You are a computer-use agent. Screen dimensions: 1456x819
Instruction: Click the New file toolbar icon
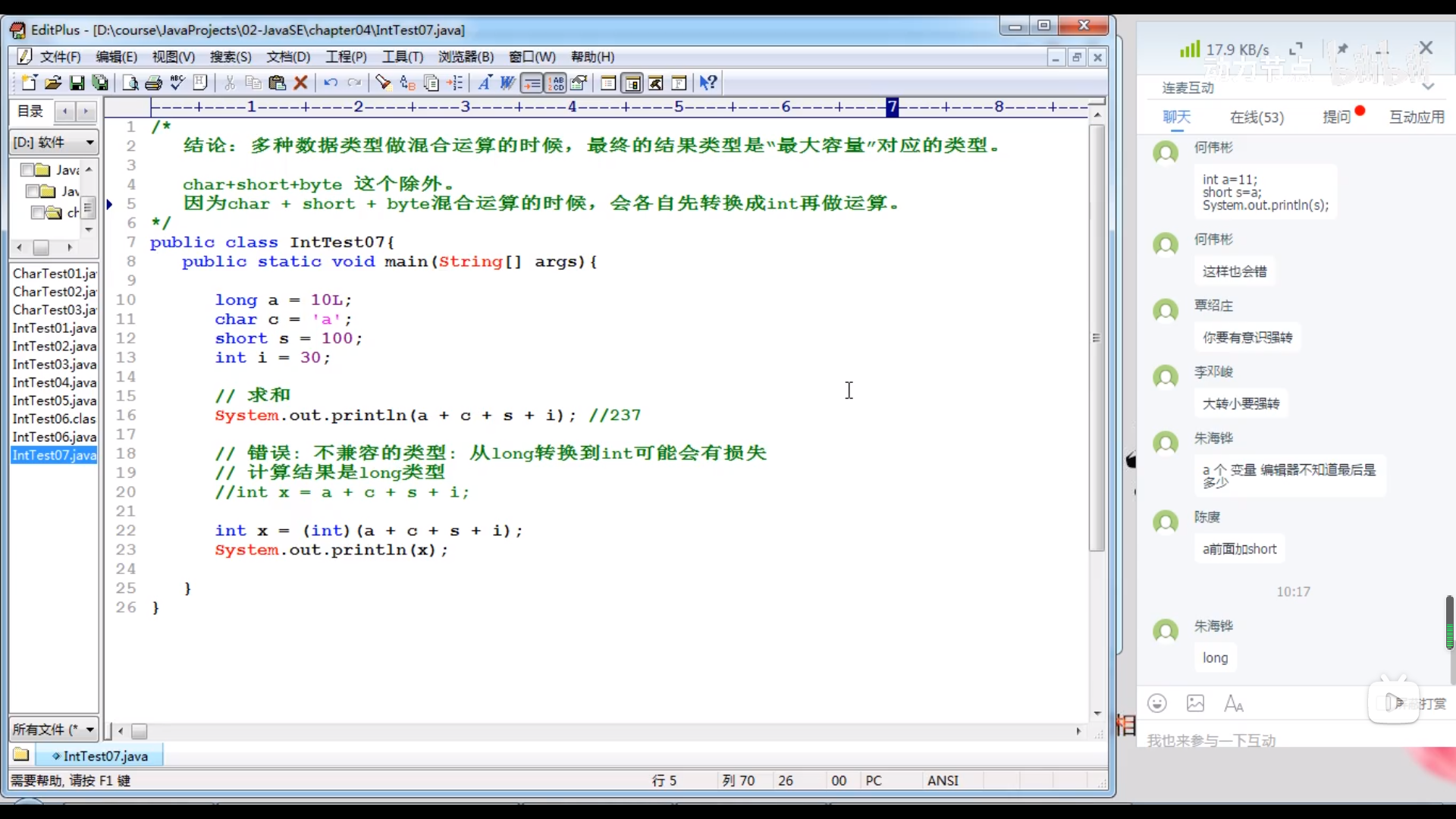(x=29, y=83)
